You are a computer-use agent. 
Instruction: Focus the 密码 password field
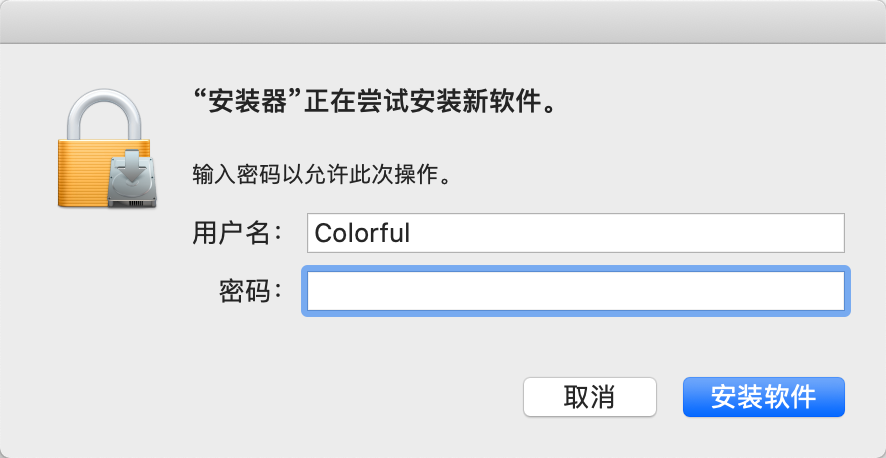point(576,291)
